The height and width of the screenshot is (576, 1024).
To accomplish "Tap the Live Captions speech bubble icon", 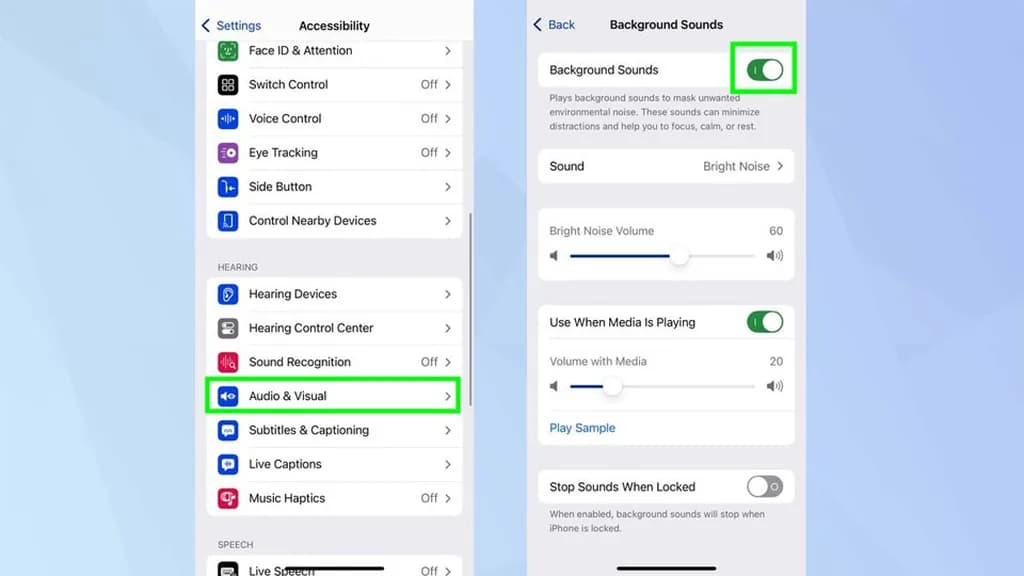I will 227,464.
